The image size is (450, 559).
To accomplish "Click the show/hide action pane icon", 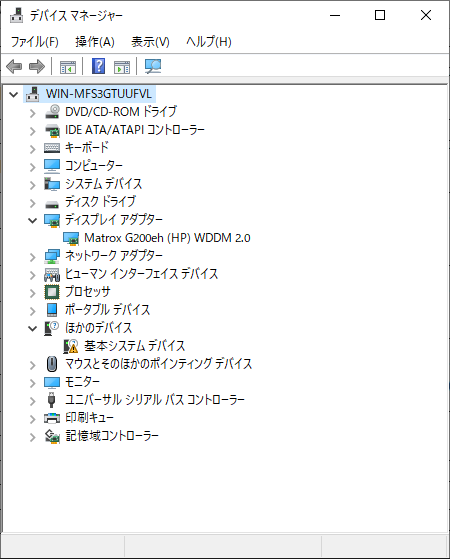I will pyautogui.click(x=122, y=67).
